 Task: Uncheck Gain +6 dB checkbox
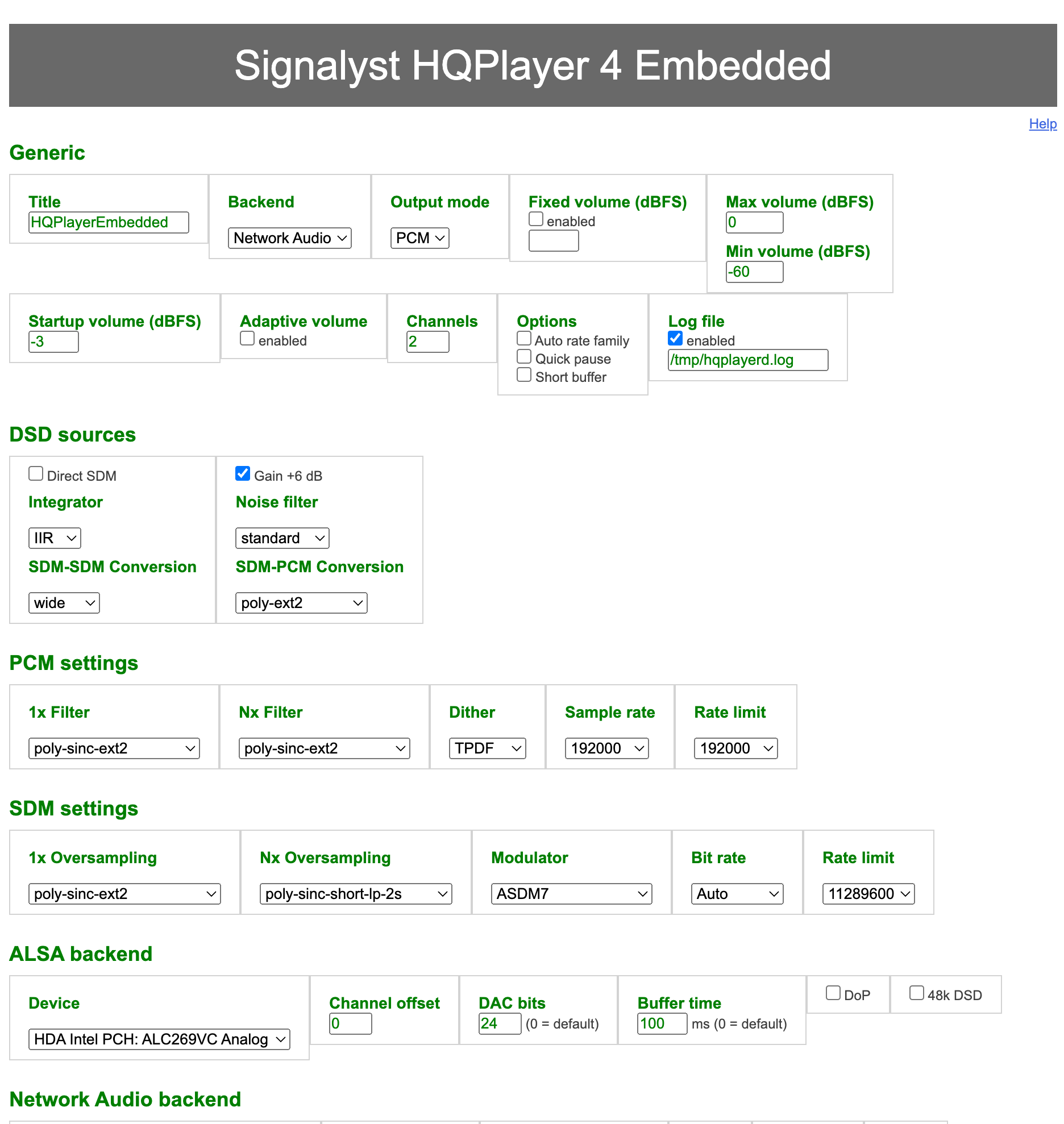[x=243, y=474]
